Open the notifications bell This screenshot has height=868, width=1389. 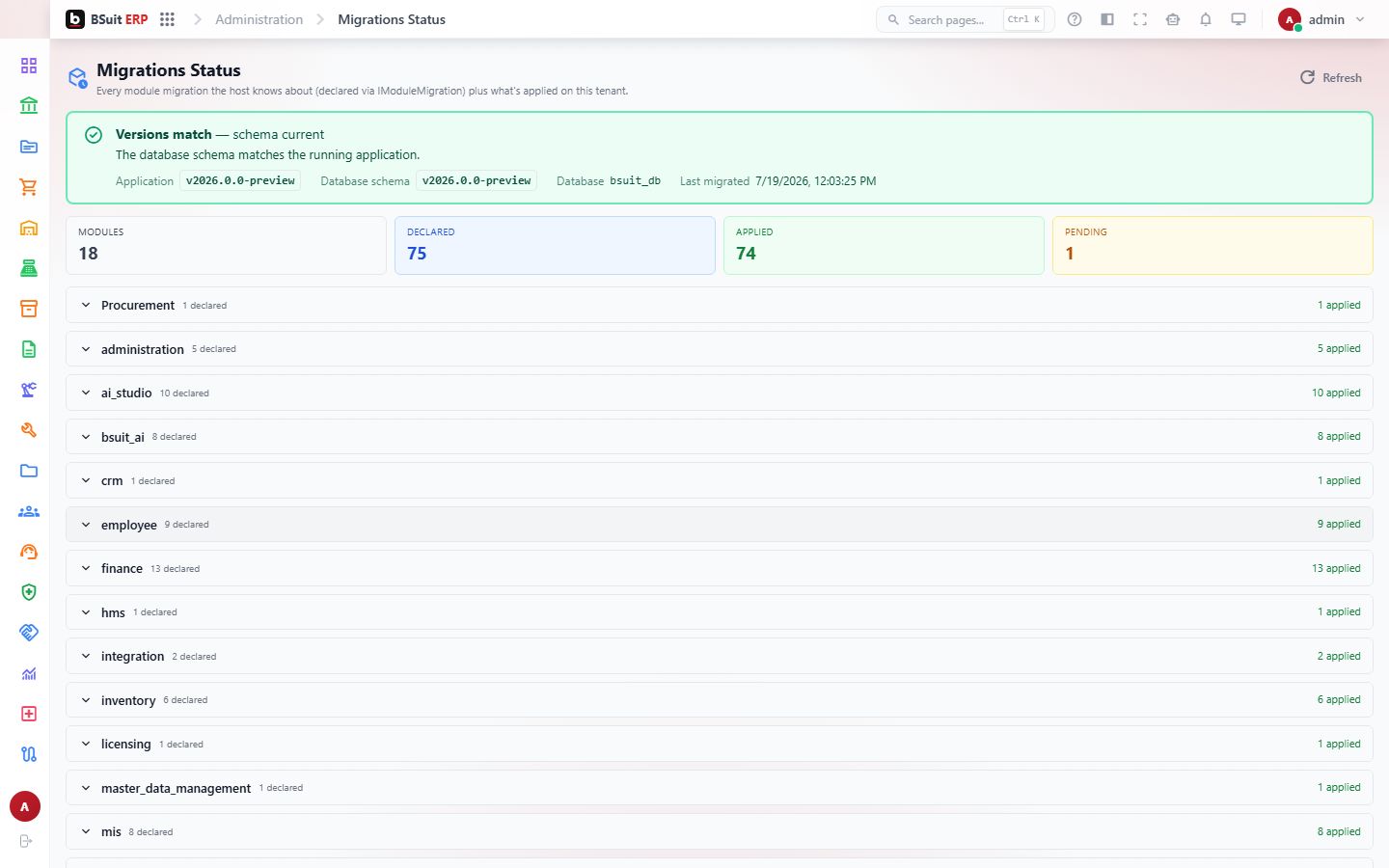[1206, 19]
